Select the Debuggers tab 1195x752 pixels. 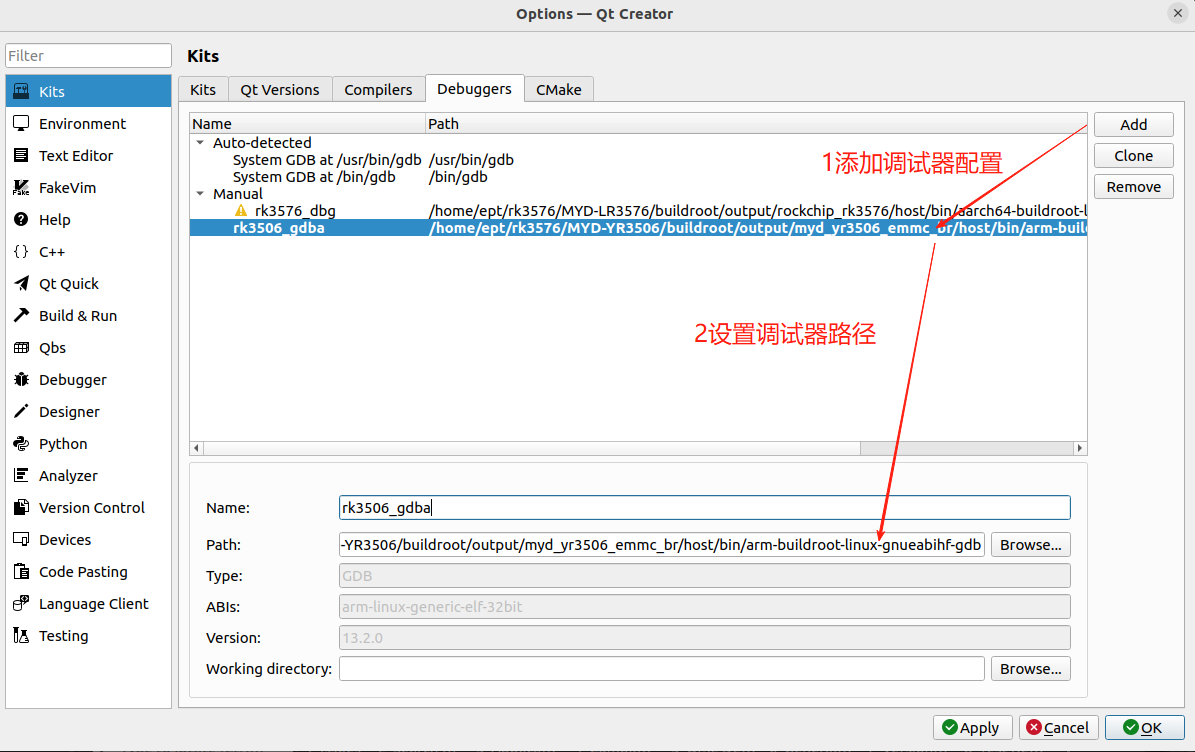(474, 88)
